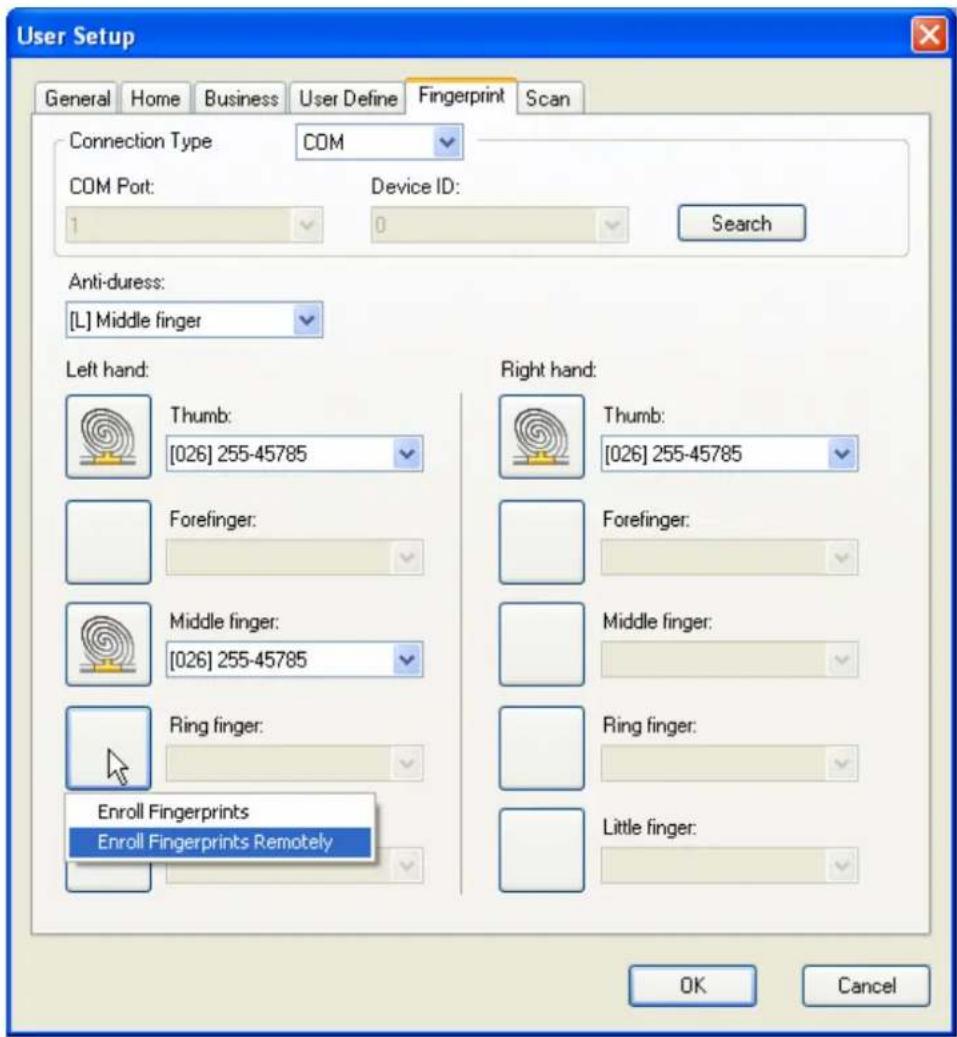Click the right hand Thumb fingerprint icon
This screenshot has width=957, height=1037.
(x=542, y=436)
